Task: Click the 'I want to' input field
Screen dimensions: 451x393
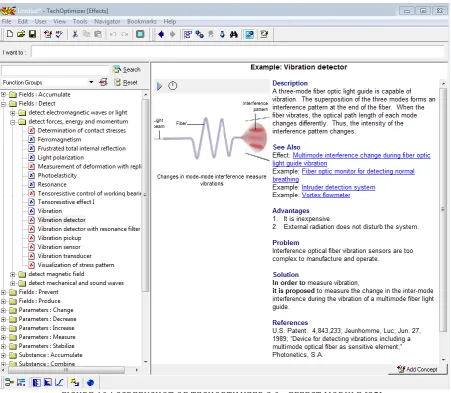Action: point(238,52)
